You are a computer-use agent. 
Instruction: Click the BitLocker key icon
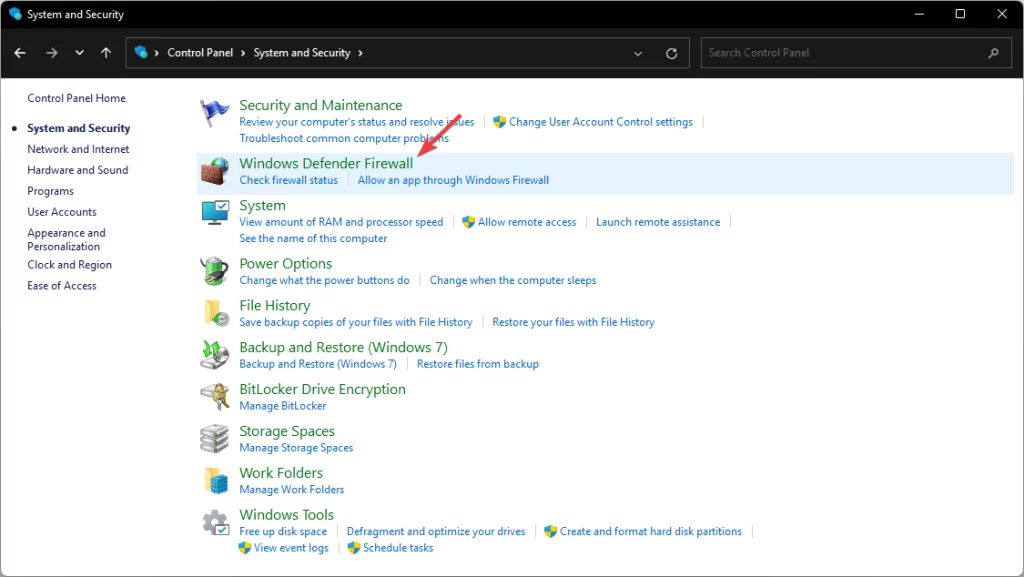coord(213,396)
